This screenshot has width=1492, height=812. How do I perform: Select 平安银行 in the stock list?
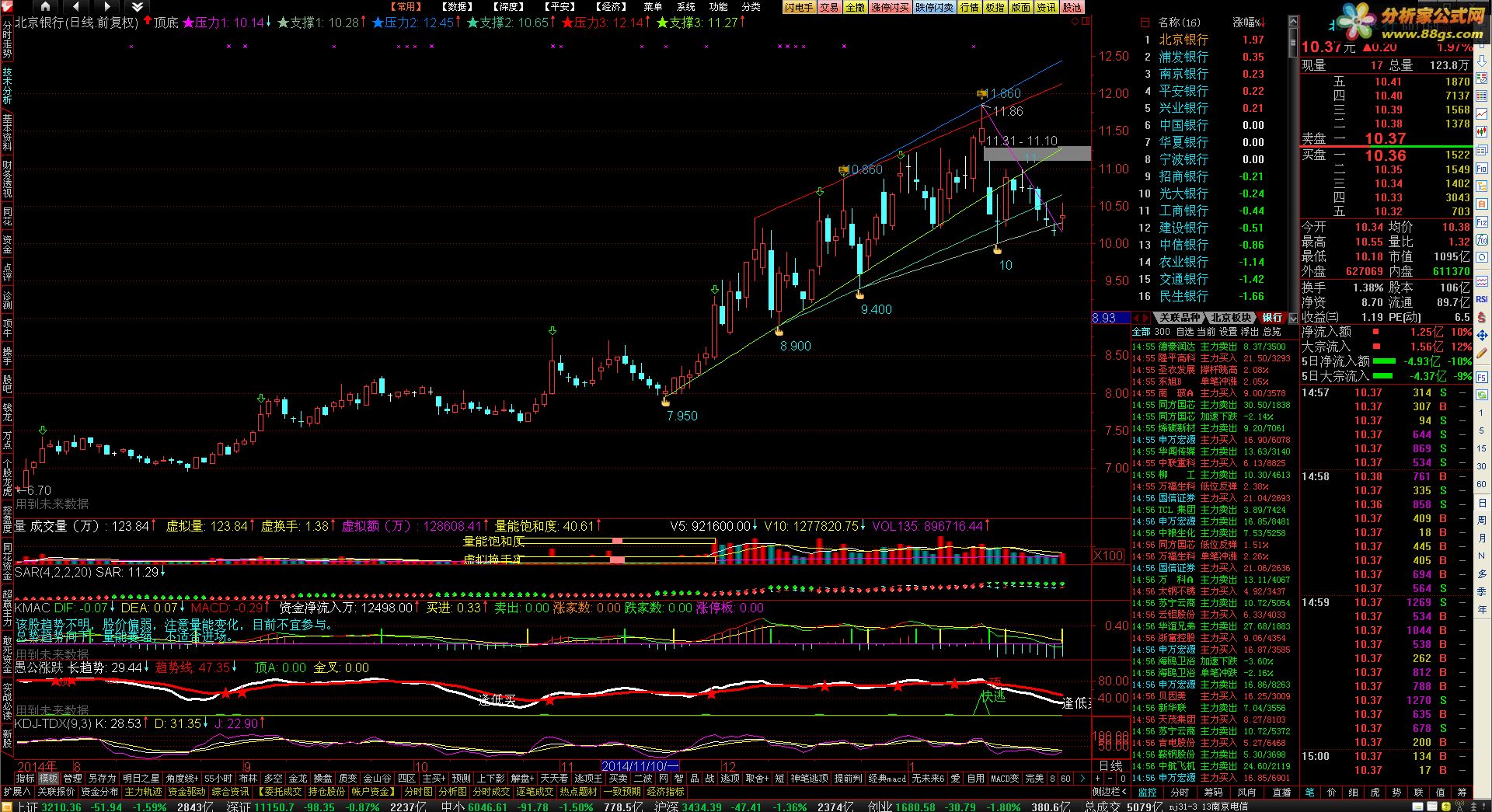(1183, 91)
